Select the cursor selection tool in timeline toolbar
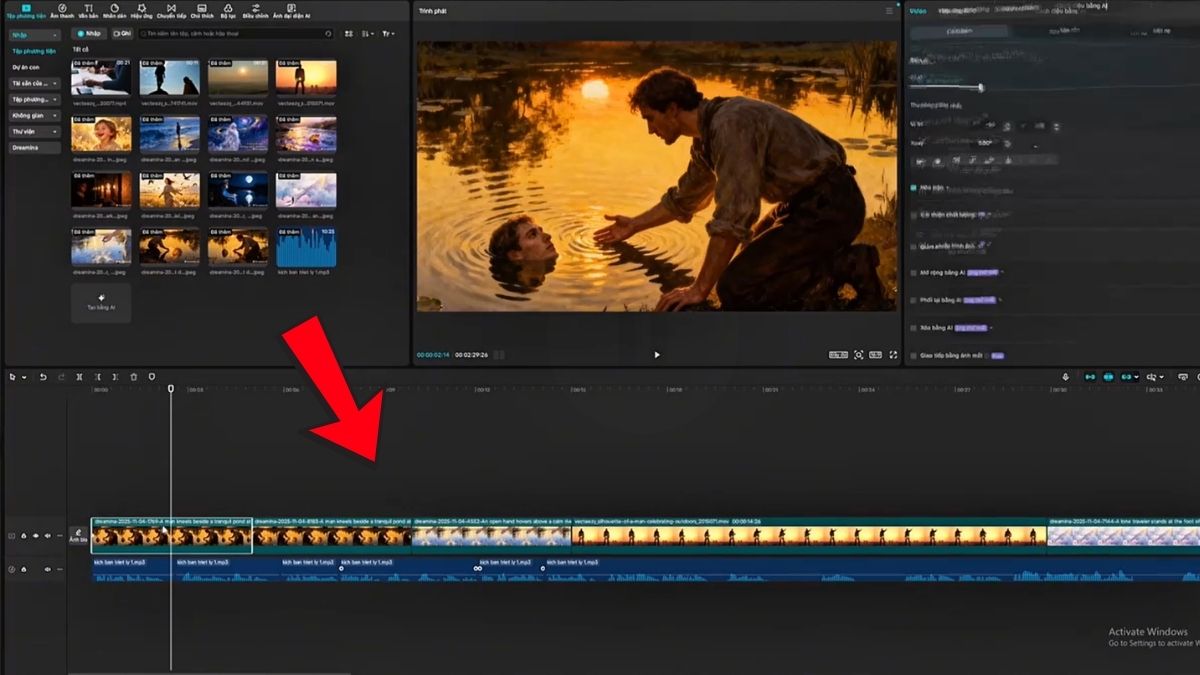 [x=10, y=378]
